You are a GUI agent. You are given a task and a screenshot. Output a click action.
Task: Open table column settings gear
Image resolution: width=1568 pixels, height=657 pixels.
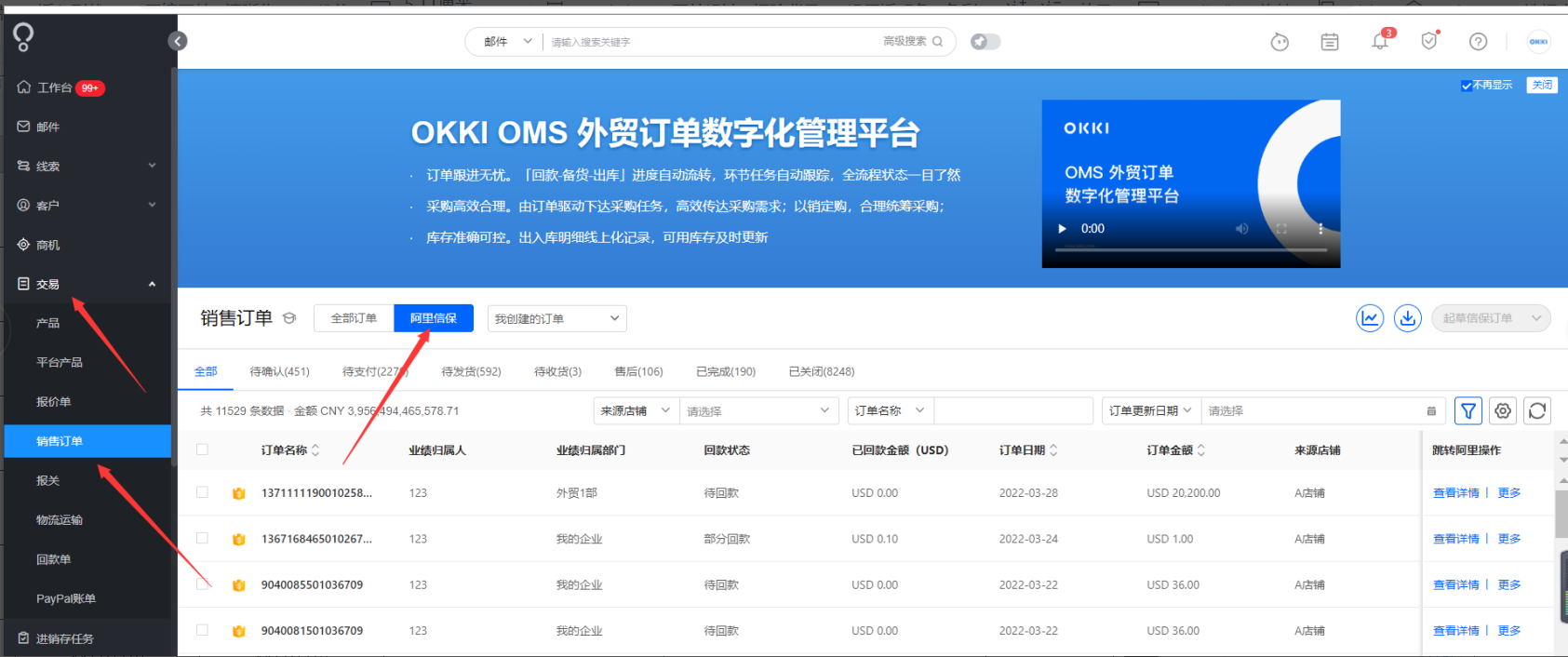pyautogui.click(x=1503, y=410)
